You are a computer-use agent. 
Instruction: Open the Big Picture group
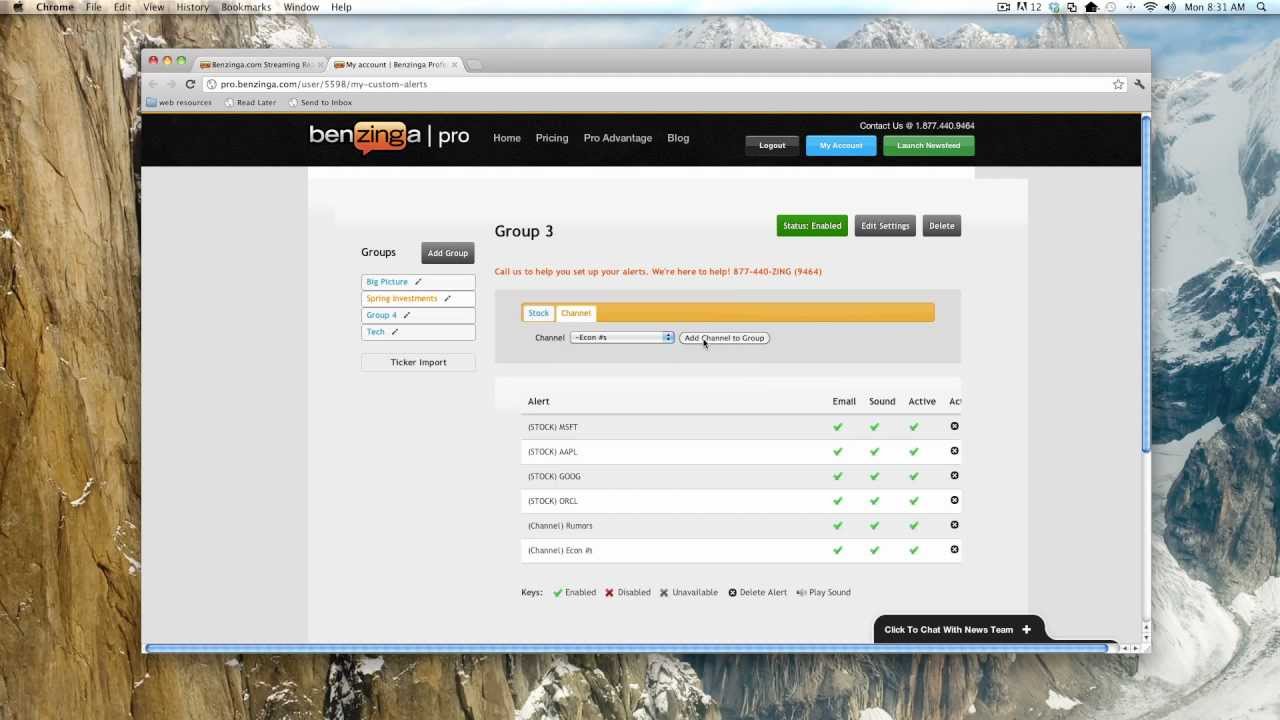click(x=387, y=282)
